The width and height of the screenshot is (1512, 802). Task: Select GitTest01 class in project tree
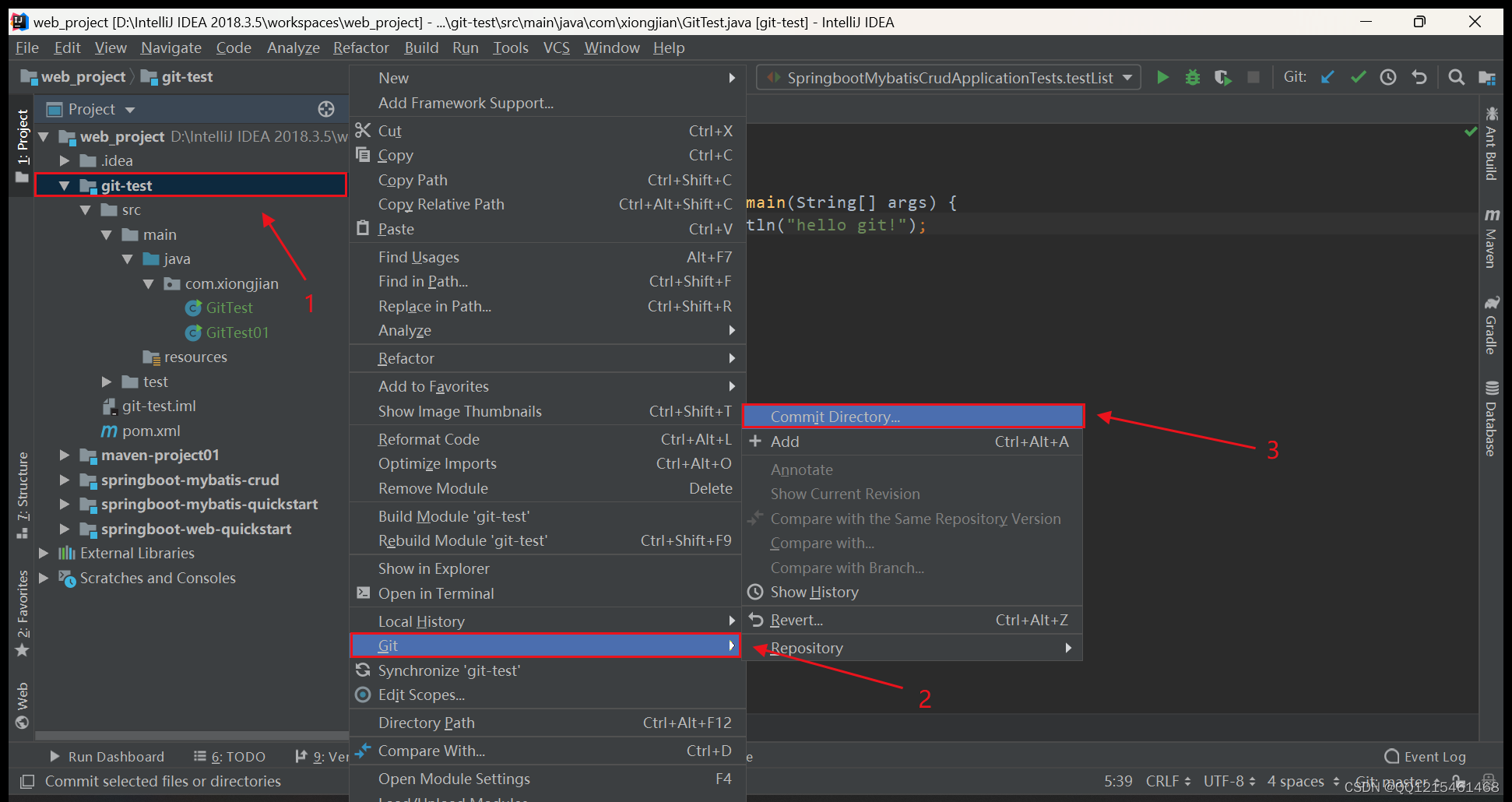pyautogui.click(x=237, y=332)
